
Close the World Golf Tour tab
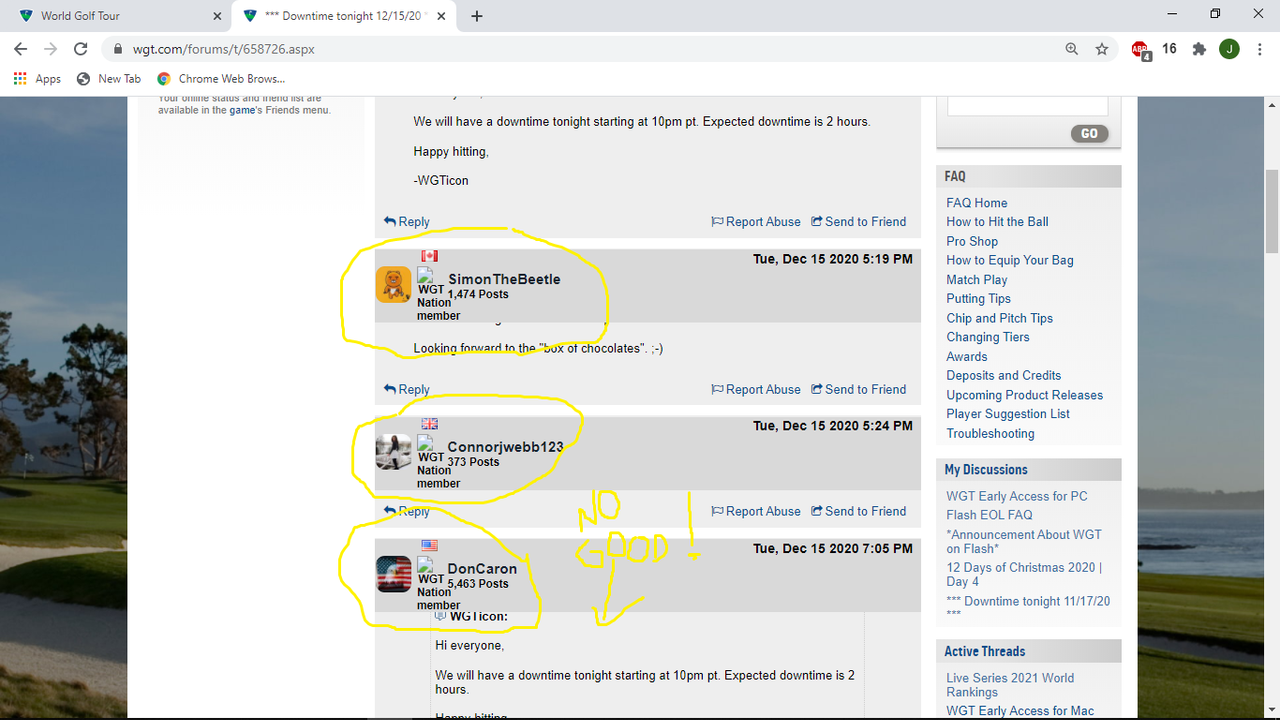click(217, 16)
